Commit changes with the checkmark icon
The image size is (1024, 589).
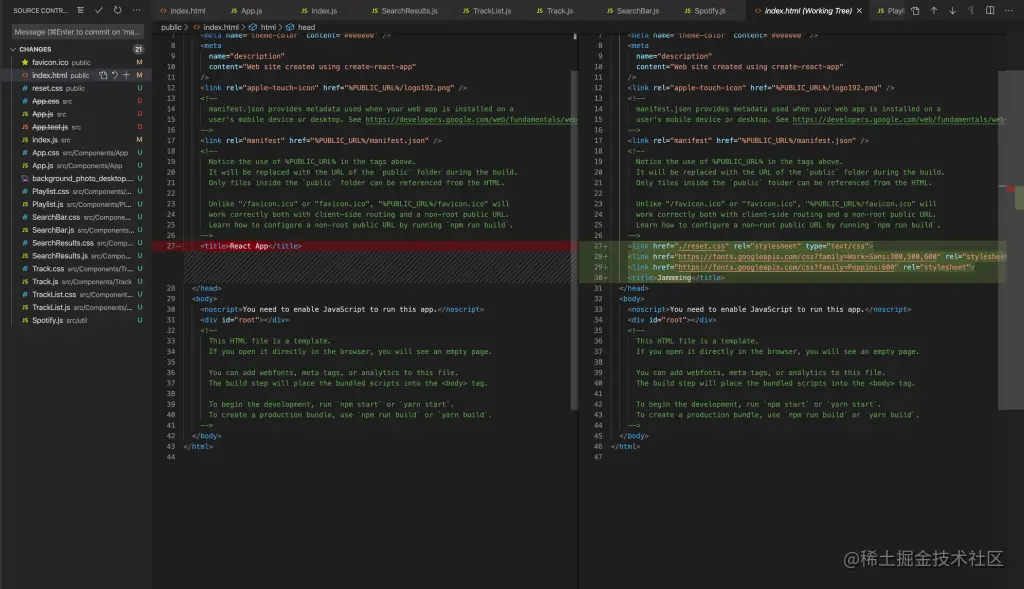tap(99, 10)
